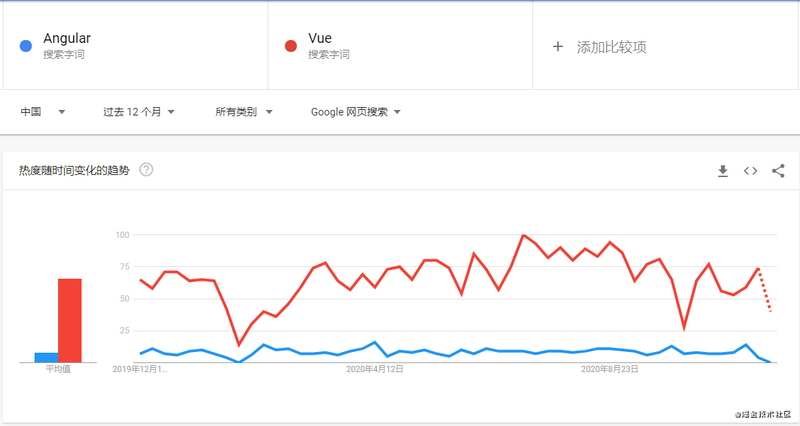Screen dimensions: 800x426
Task: Open help icon beside 热度随时间变化的趋势
Action: coord(146,169)
